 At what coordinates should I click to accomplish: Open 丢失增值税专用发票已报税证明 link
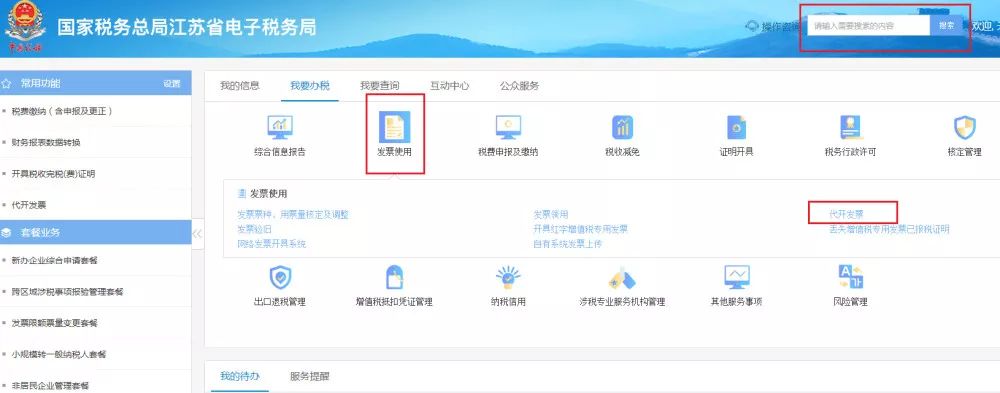[x=889, y=229]
